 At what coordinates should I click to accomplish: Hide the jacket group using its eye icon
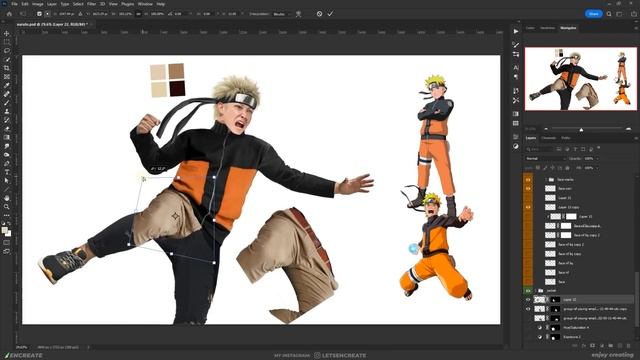tap(528, 291)
